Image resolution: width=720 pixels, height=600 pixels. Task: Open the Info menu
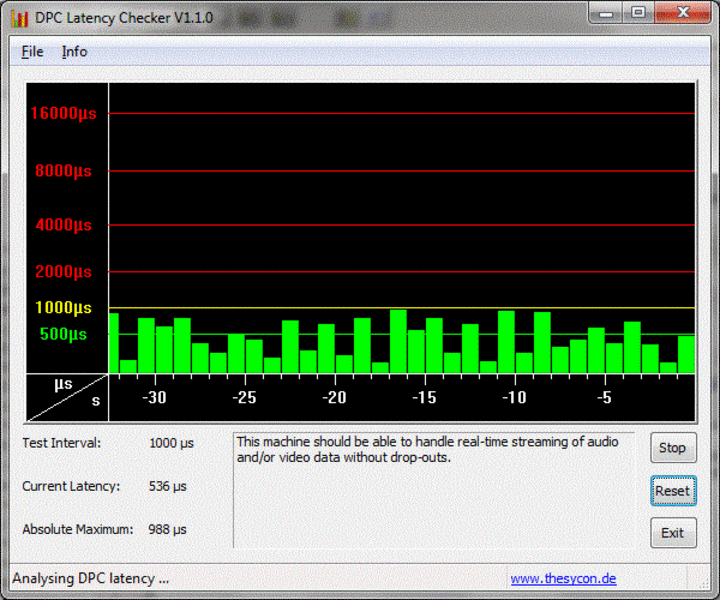74,52
